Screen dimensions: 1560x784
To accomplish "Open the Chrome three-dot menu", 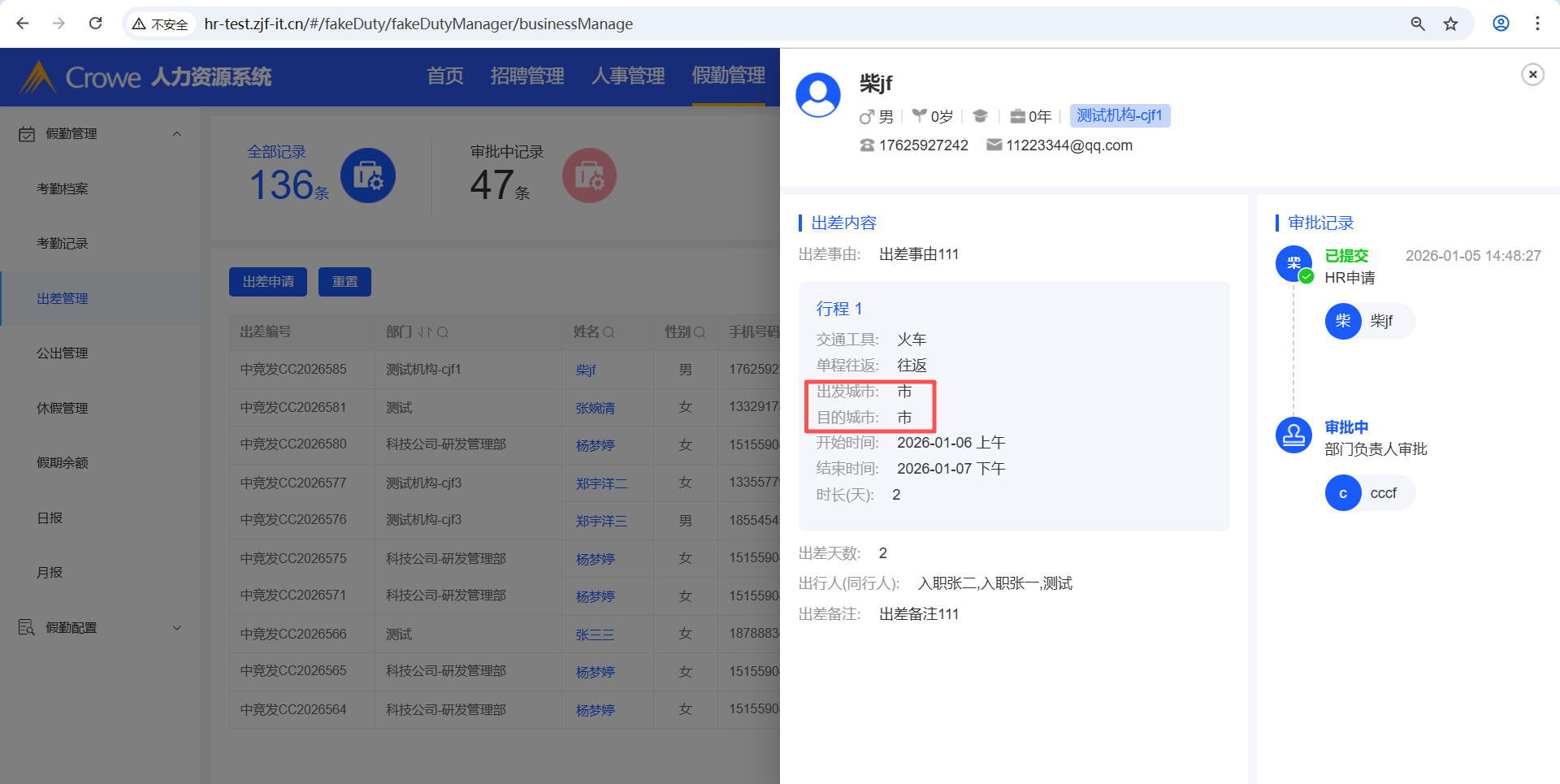I will [x=1537, y=24].
